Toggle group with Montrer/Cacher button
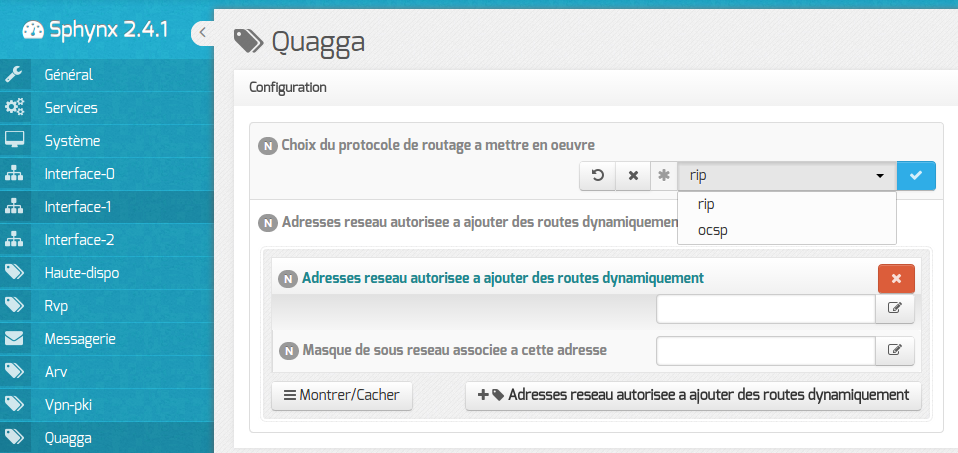 (x=342, y=396)
